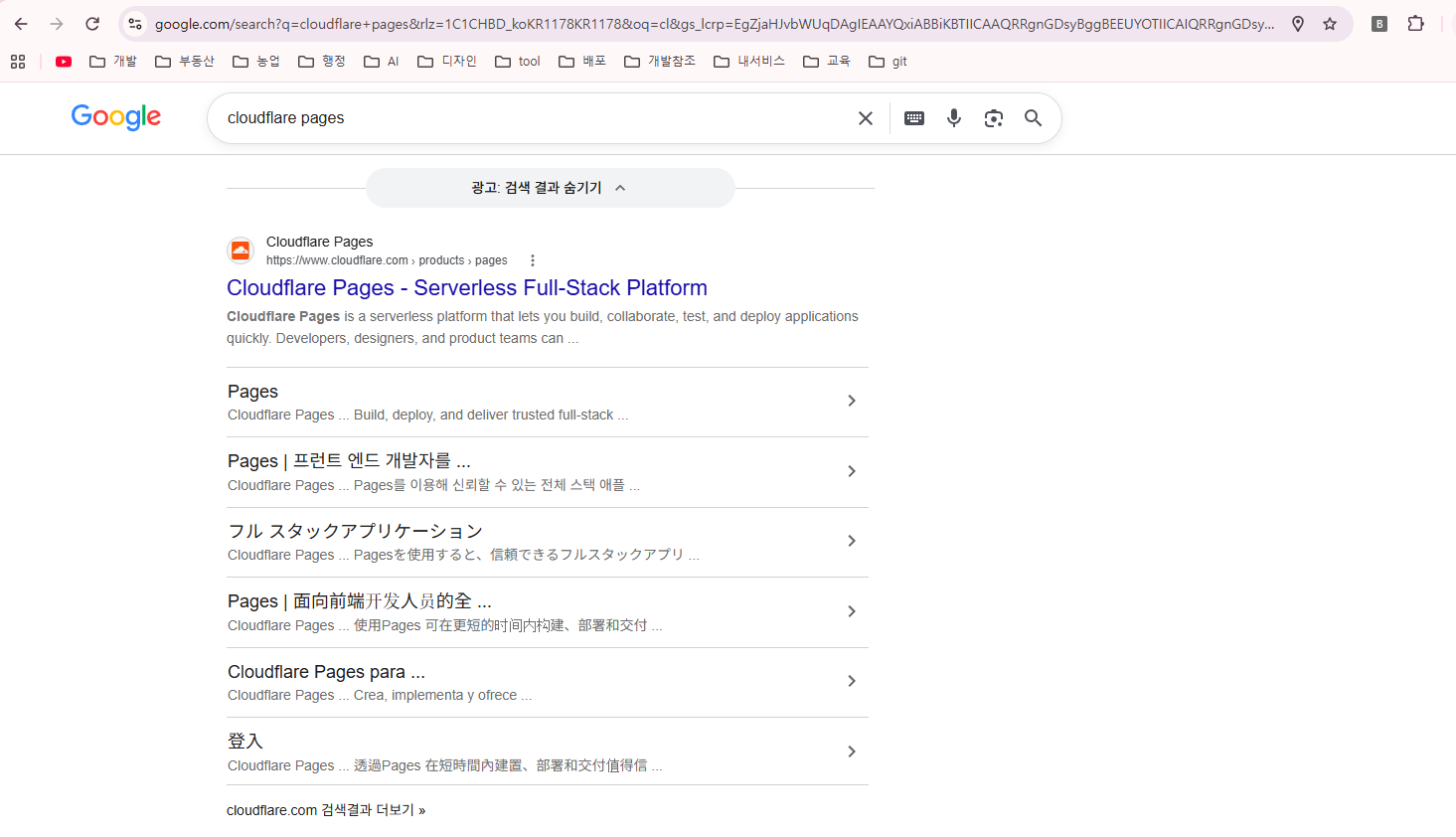Image resolution: width=1456 pixels, height=837 pixels.
Task: Open the 登入 sitelink
Action: click(x=548, y=753)
